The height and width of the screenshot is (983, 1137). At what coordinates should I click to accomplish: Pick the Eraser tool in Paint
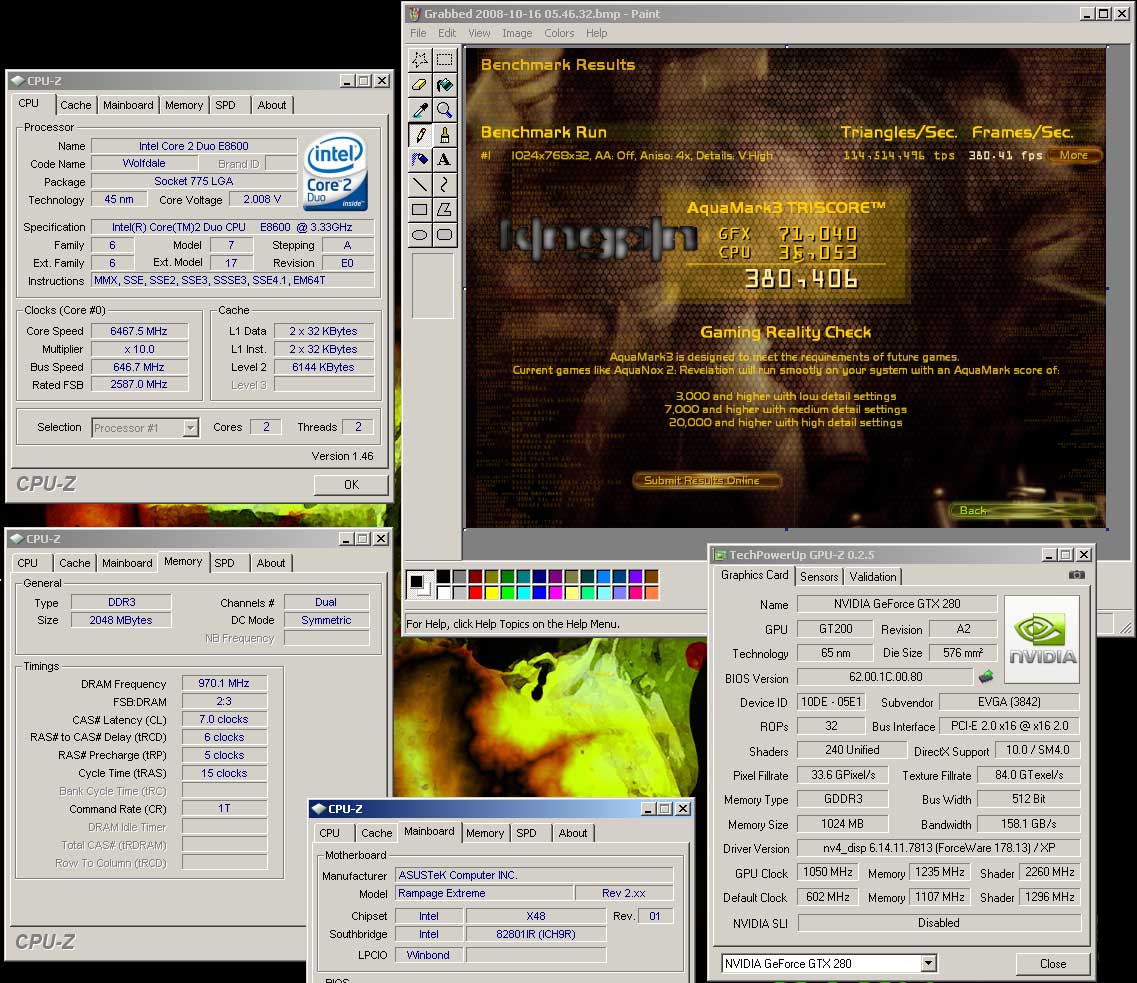(420, 85)
